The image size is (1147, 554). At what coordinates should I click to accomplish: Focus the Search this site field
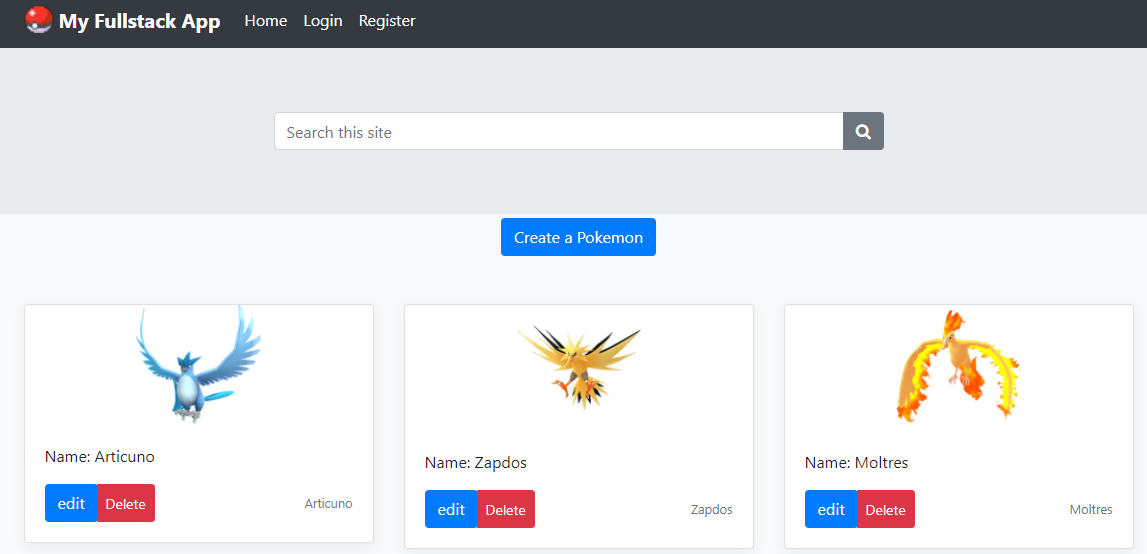click(x=559, y=131)
